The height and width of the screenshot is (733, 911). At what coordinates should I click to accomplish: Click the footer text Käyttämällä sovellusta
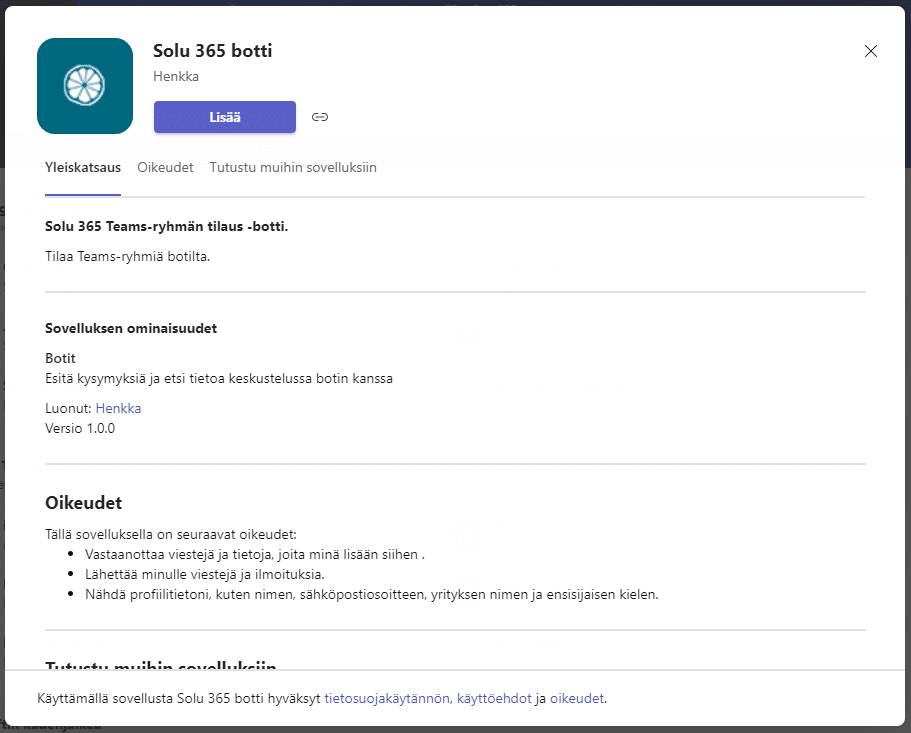pyautogui.click(x=104, y=698)
